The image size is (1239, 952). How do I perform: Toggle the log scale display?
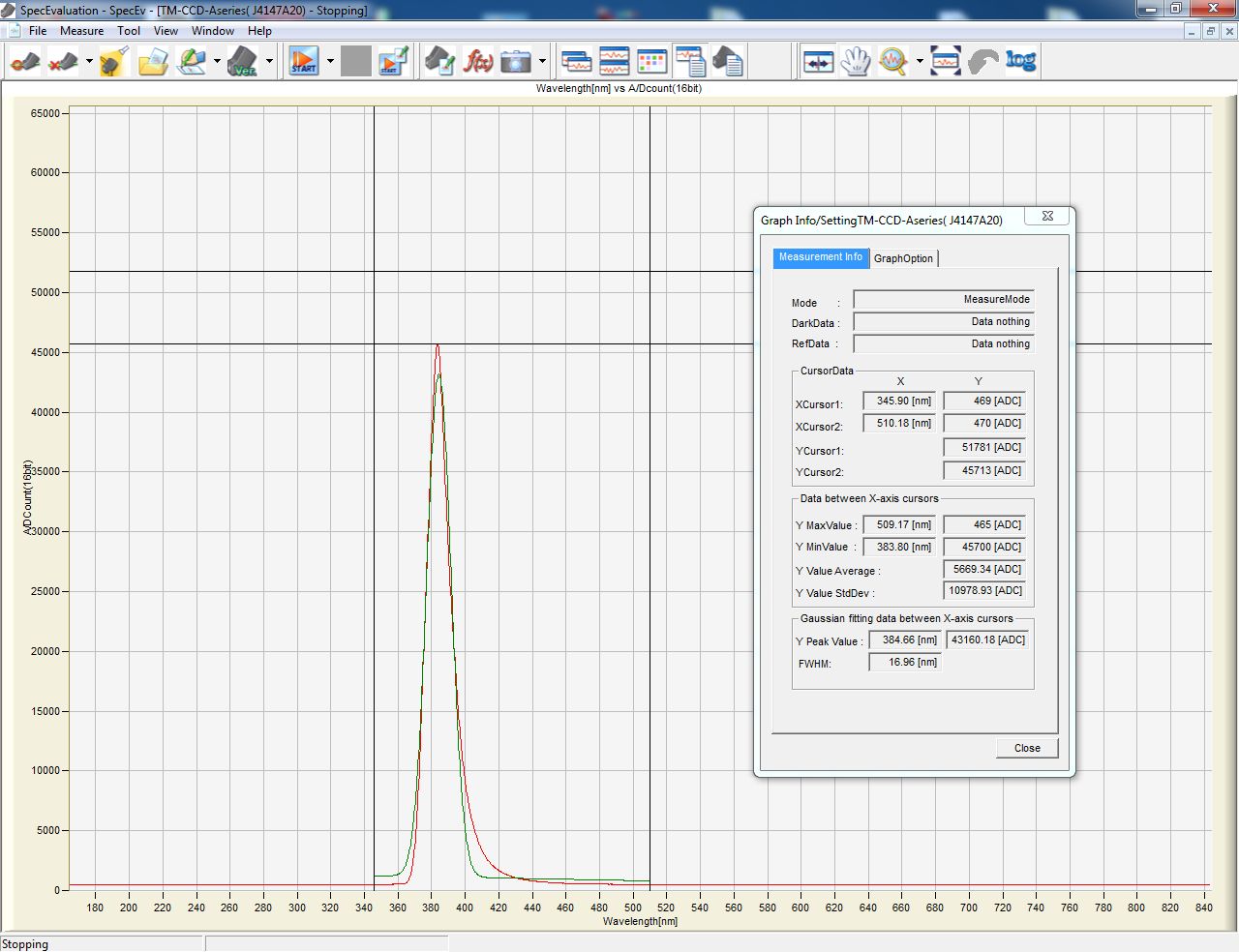(x=1020, y=61)
